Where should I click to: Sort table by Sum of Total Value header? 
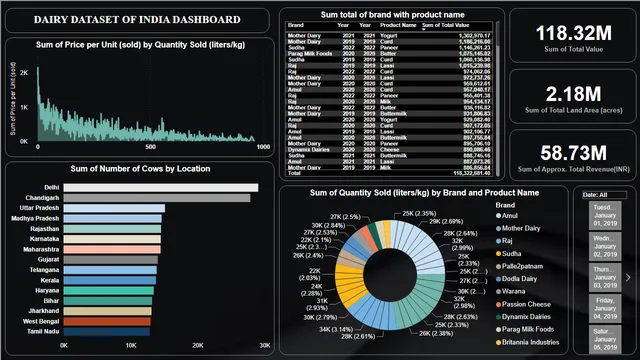pos(445,25)
